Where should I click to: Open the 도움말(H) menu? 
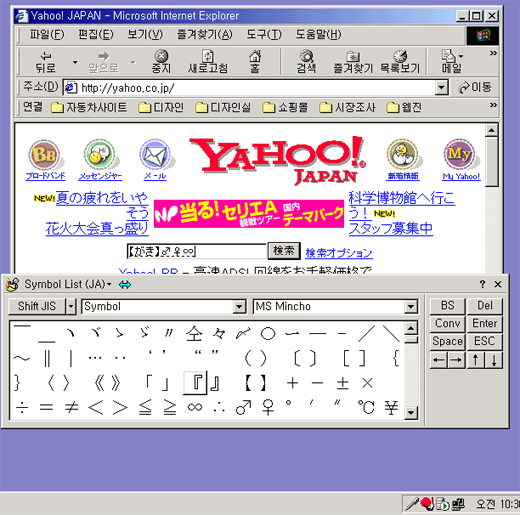[x=318, y=34]
